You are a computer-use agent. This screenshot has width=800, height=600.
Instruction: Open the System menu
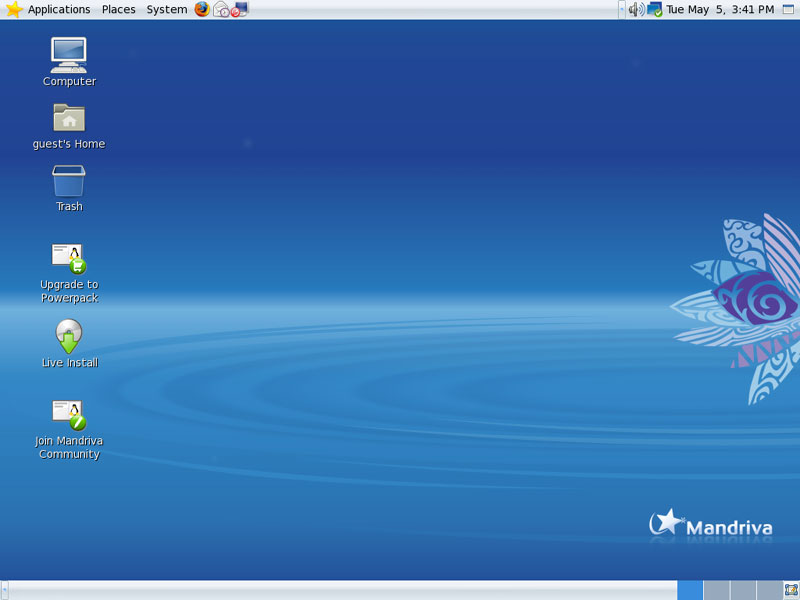point(167,9)
